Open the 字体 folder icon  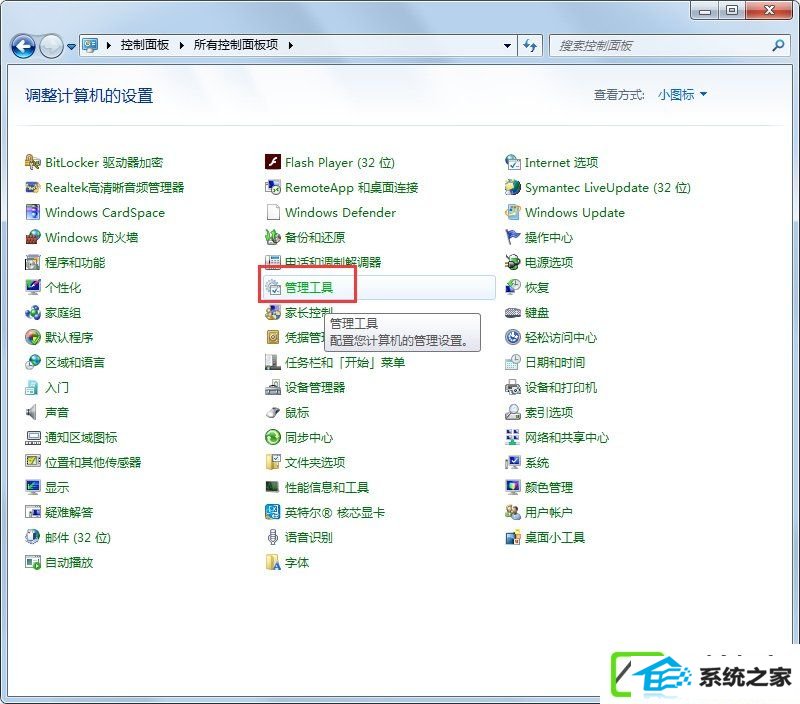coord(273,562)
